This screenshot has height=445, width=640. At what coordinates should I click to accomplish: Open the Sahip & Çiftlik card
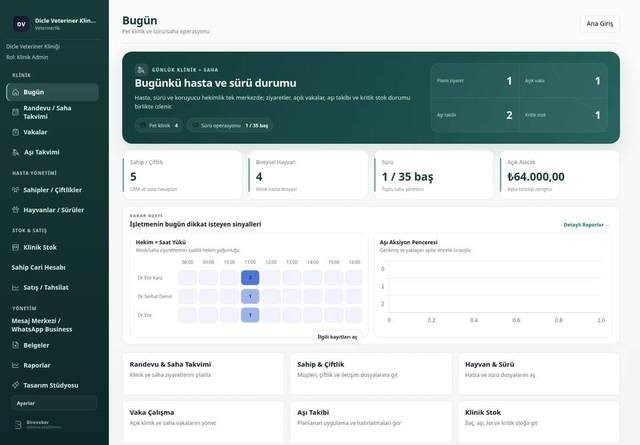coord(371,374)
